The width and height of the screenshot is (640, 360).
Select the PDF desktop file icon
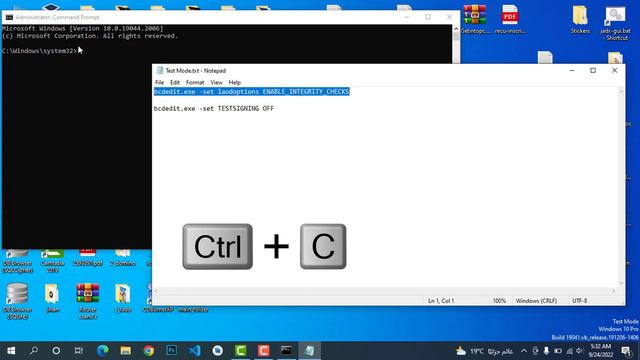tap(510, 19)
